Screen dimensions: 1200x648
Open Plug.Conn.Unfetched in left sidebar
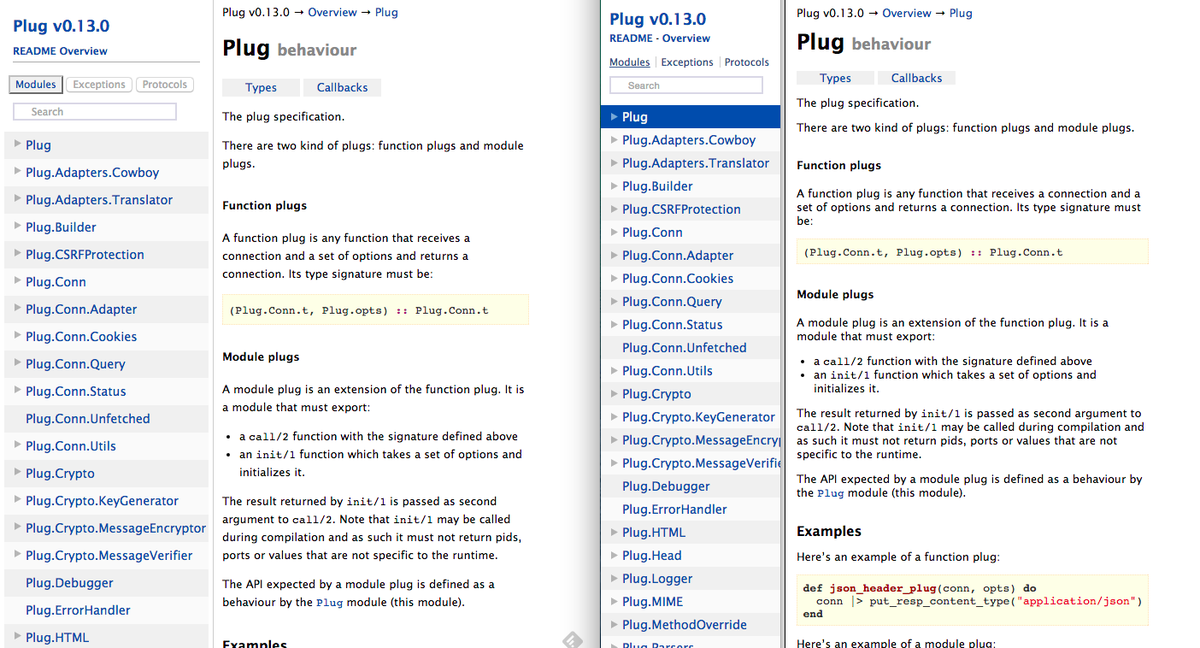pos(88,418)
